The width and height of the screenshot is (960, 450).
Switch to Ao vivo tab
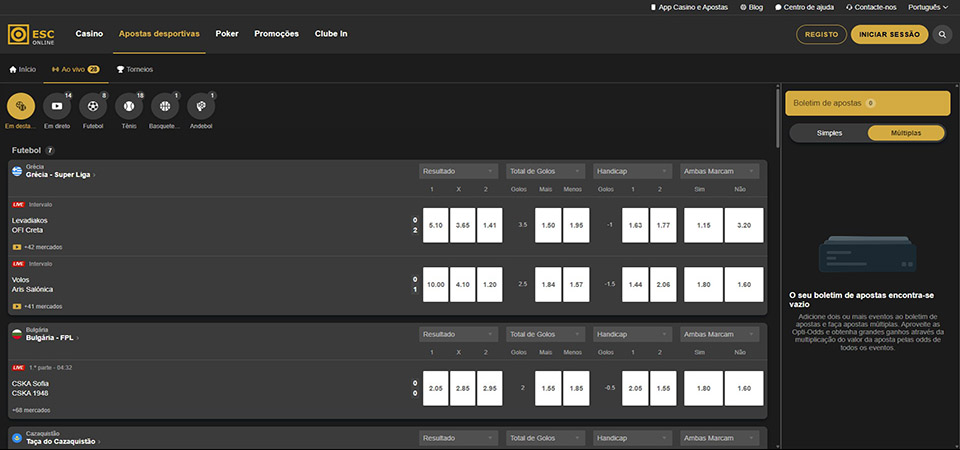pyautogui.click(x=76, y=70)
